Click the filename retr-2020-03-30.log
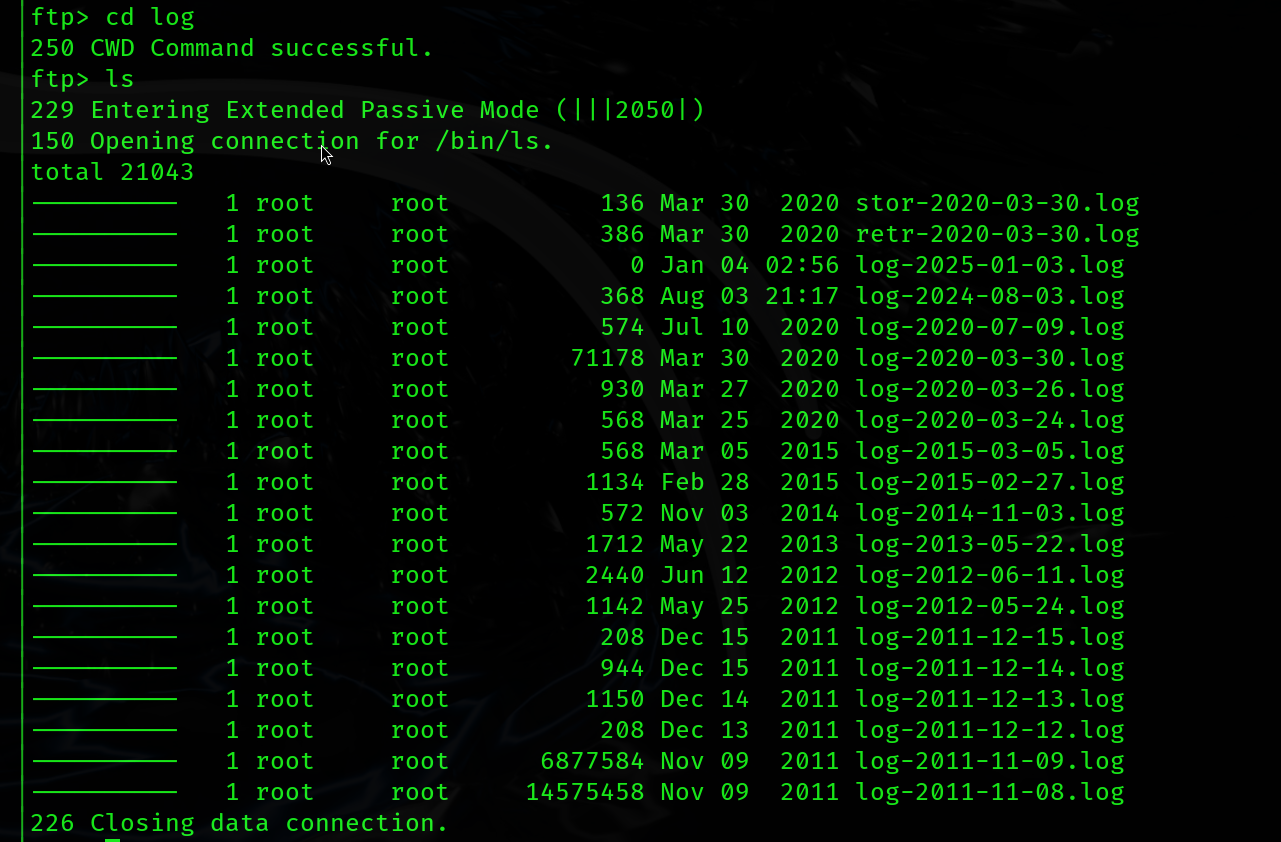The image size is (1281, 842). 997,234
